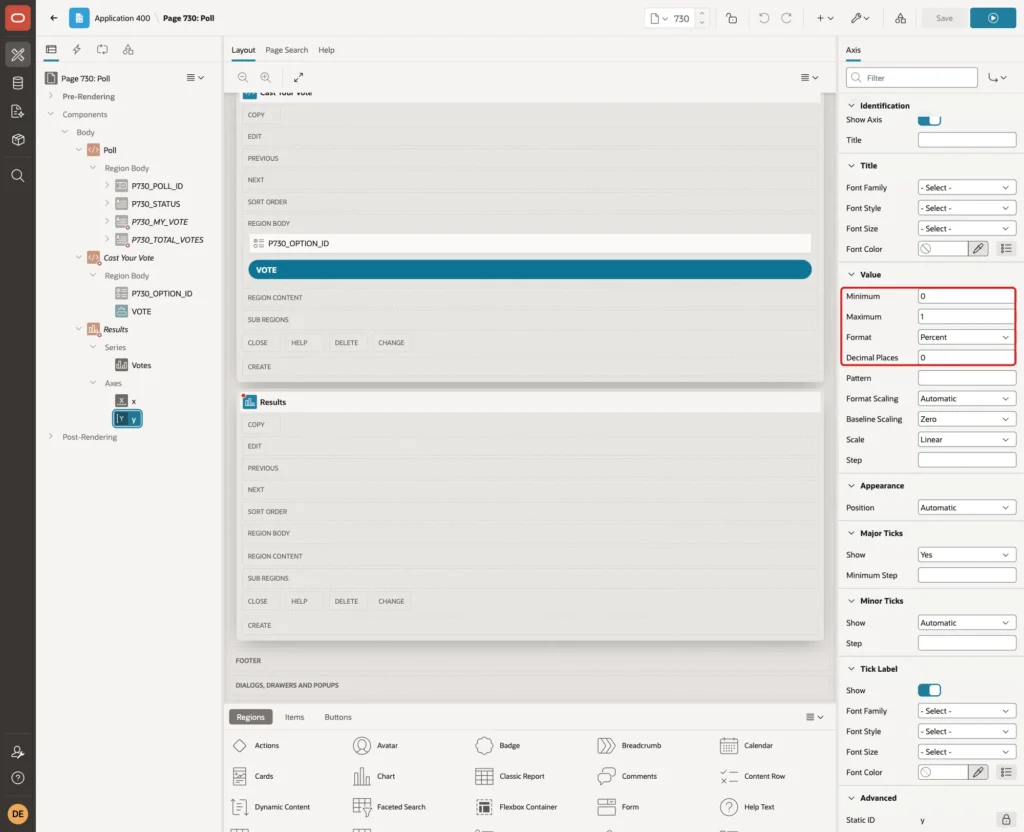
Task: Zoom out the layout view
Action: (243, 77)
